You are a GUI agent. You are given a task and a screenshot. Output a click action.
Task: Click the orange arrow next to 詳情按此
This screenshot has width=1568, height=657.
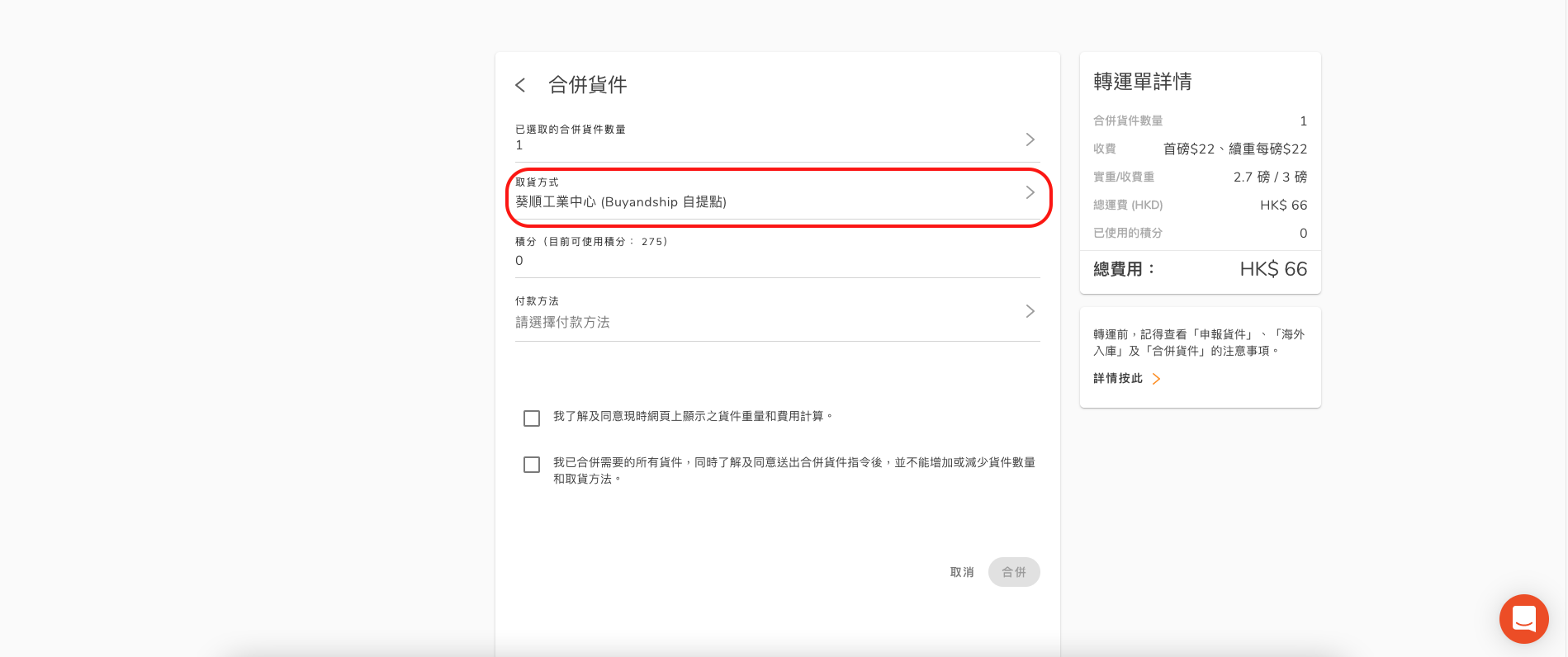[1156, 379]
